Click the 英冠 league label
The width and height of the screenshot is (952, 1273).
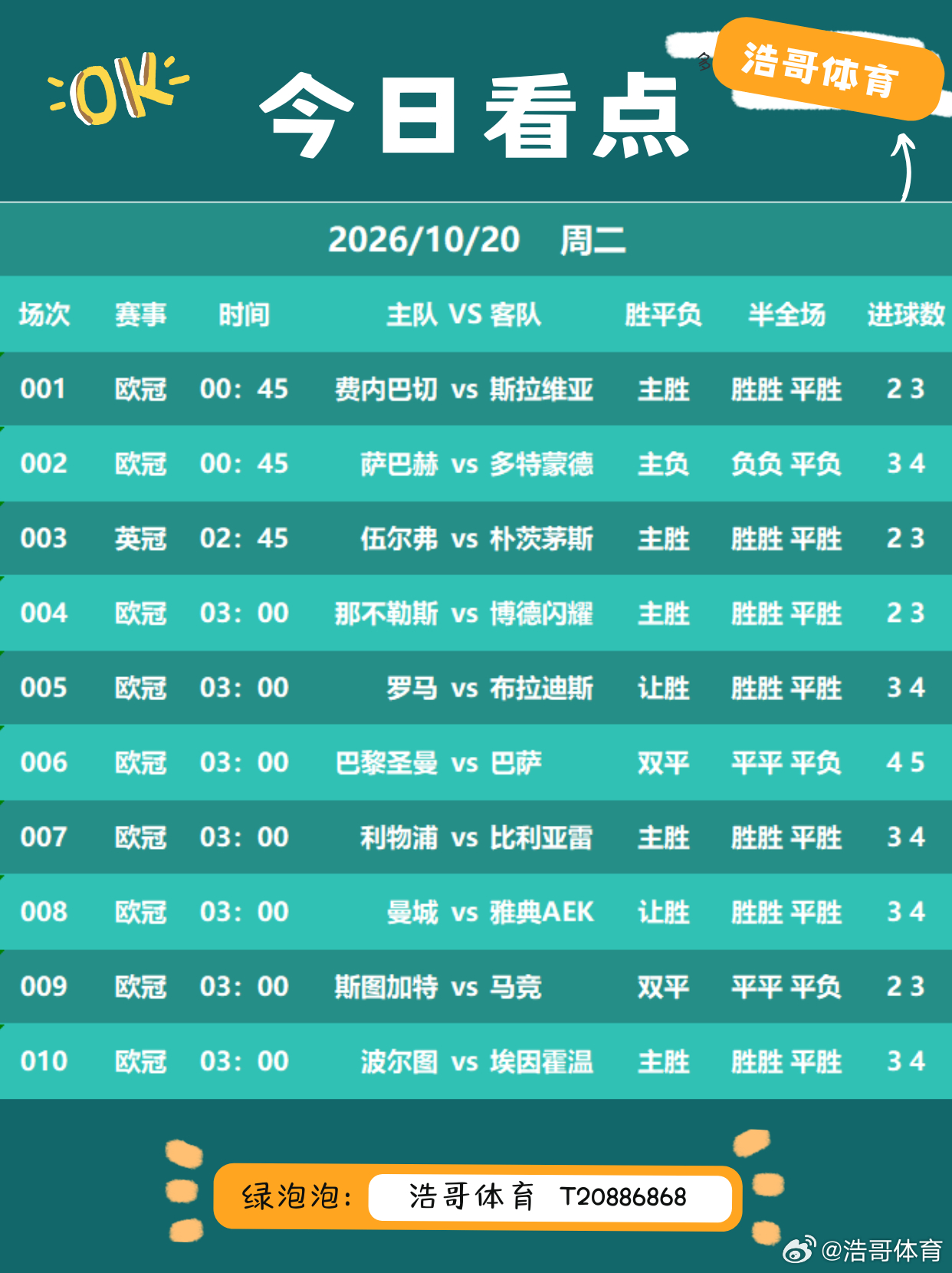(141, 538)
